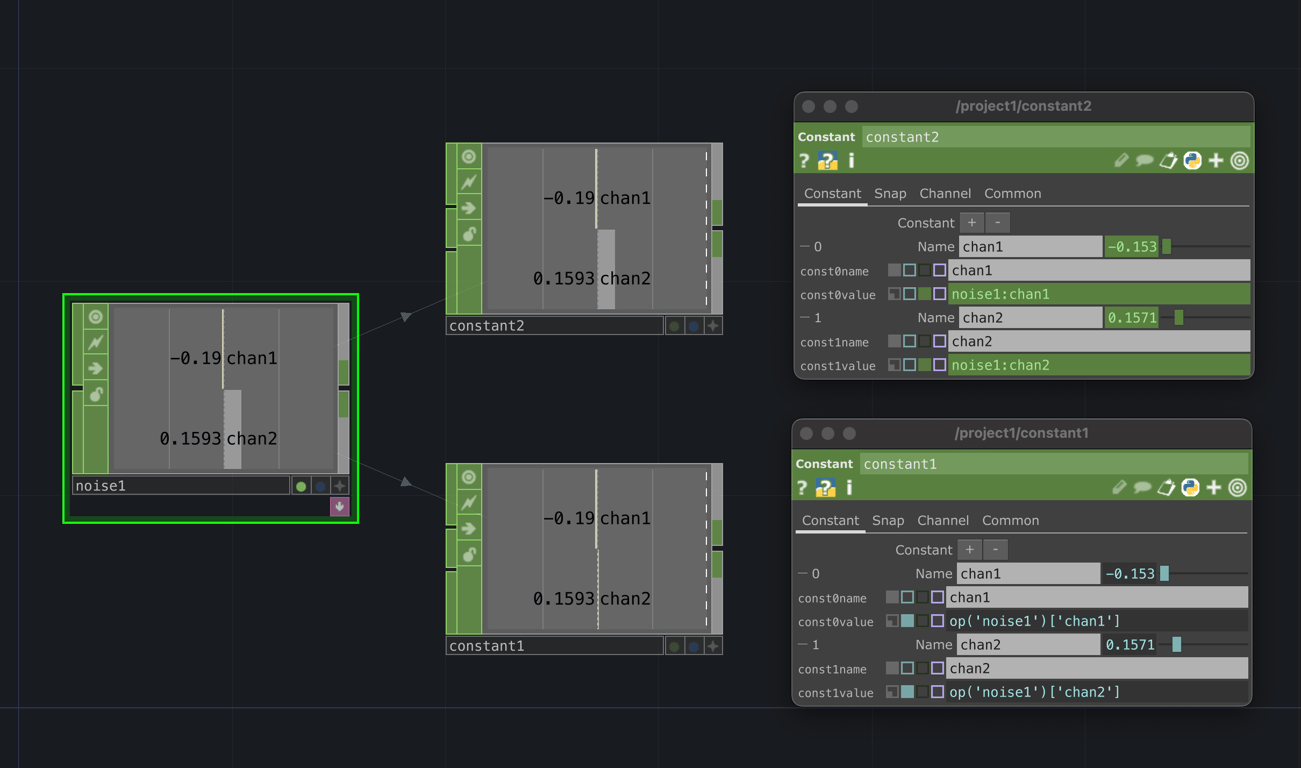Click the copy parameters clipboard icon in constant2

pos(1168,160)
